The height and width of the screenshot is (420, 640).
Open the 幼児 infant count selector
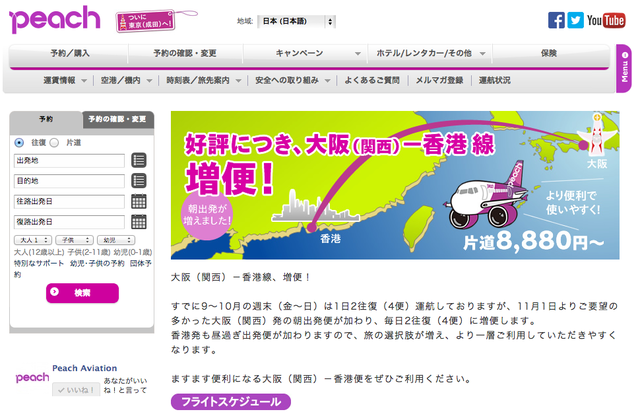click(x=116, y=240)
